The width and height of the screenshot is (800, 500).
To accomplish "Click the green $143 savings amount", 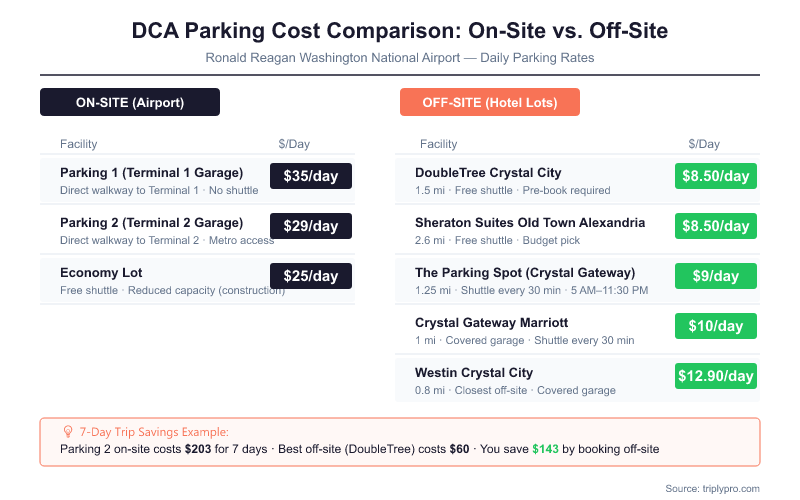I will tap(546, 448).
